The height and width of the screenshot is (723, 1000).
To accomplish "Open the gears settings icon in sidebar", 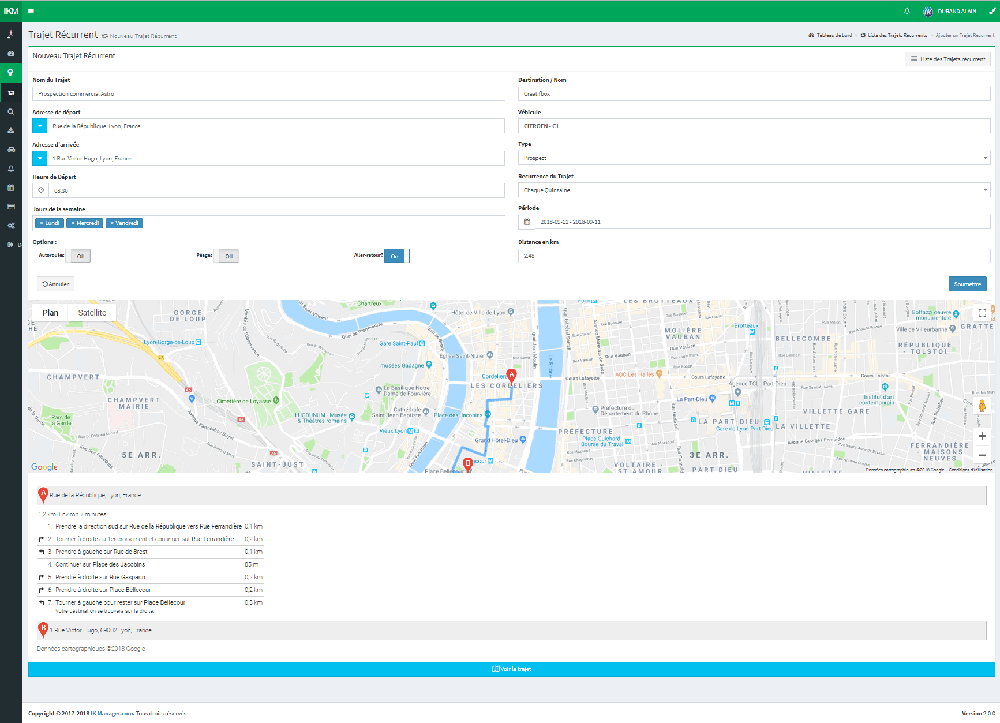I will [x=10, y=226].
